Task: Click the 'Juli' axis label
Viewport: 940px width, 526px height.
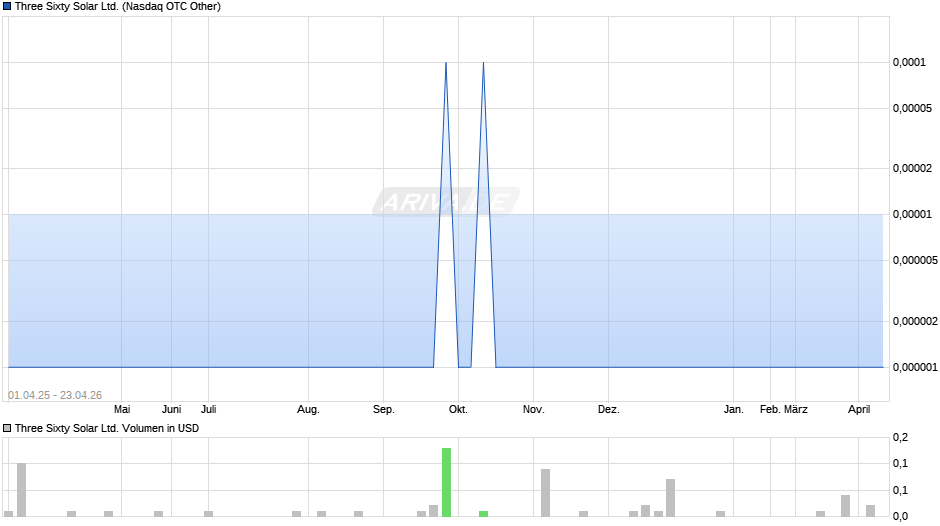Action: point(209,409)
